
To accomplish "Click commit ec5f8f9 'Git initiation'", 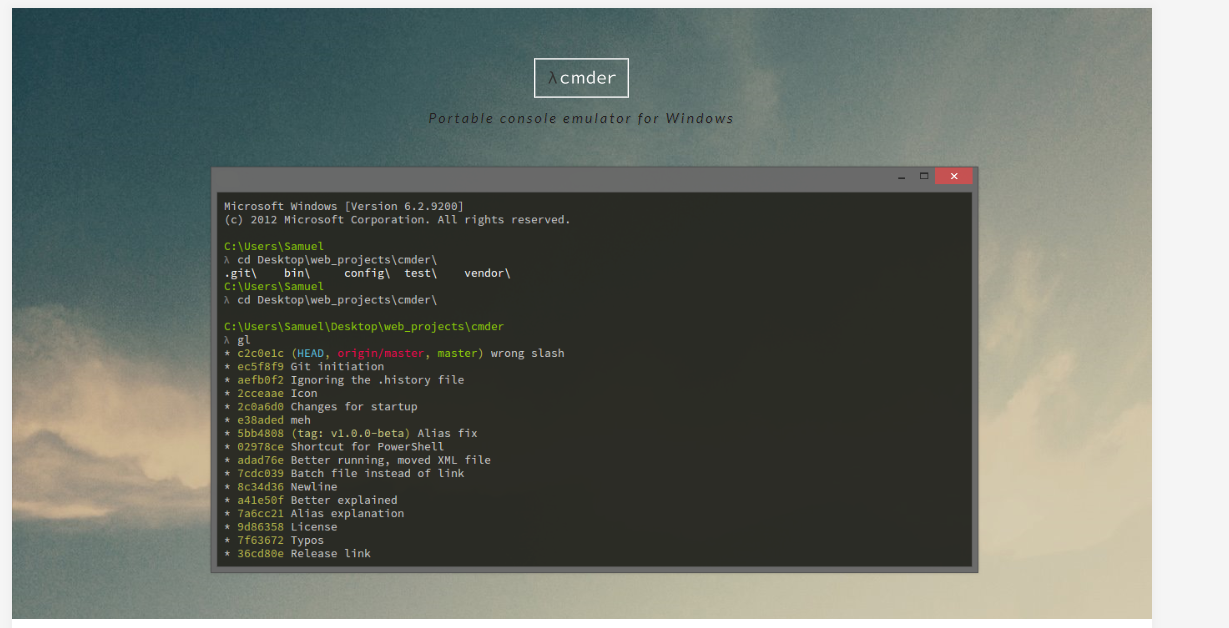I will point(304,366).
